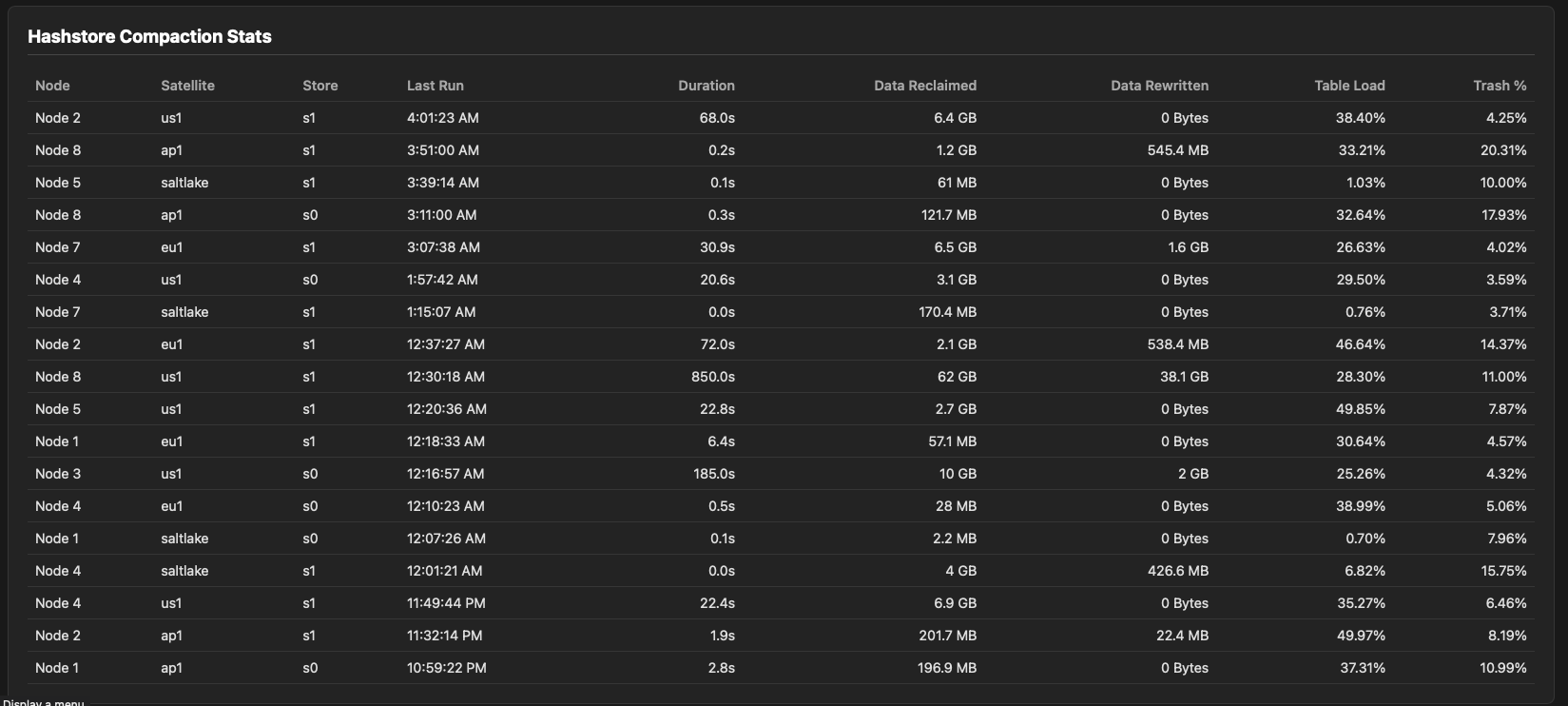The width and height of the screenshot is (1568, 706).
Task: Sort table by Node column header
Action: (x=52, y=86)
